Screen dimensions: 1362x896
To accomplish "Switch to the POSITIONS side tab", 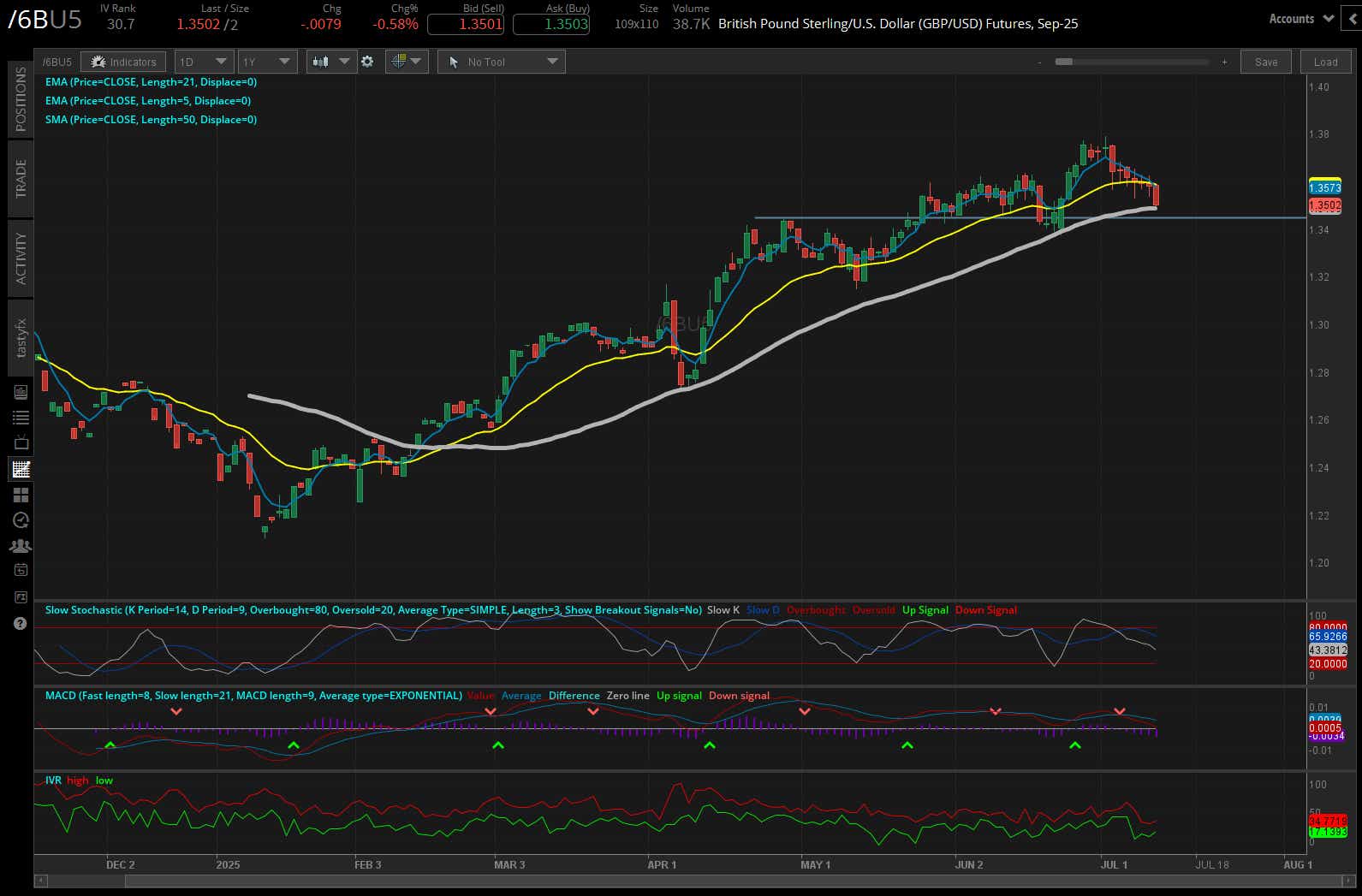I will pos(21,98).
